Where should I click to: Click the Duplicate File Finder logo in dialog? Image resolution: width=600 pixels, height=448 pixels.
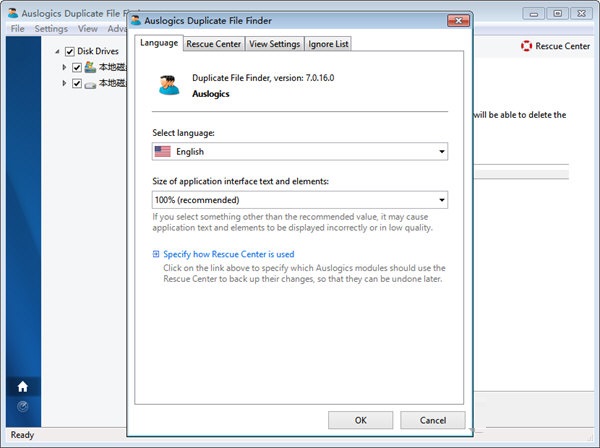(169, 85)
